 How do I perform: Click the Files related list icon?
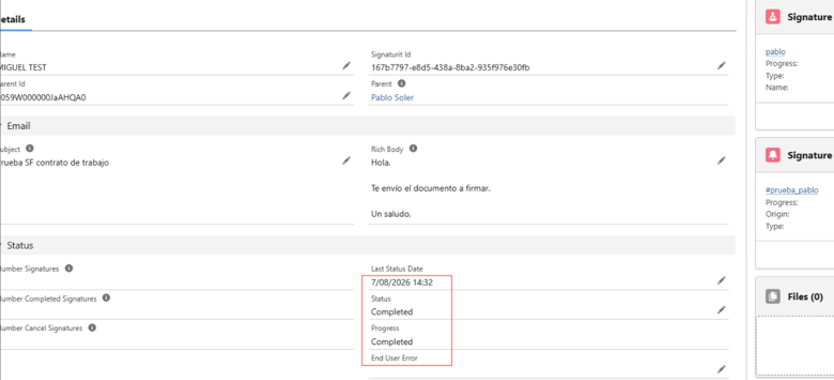click(773, 296)
